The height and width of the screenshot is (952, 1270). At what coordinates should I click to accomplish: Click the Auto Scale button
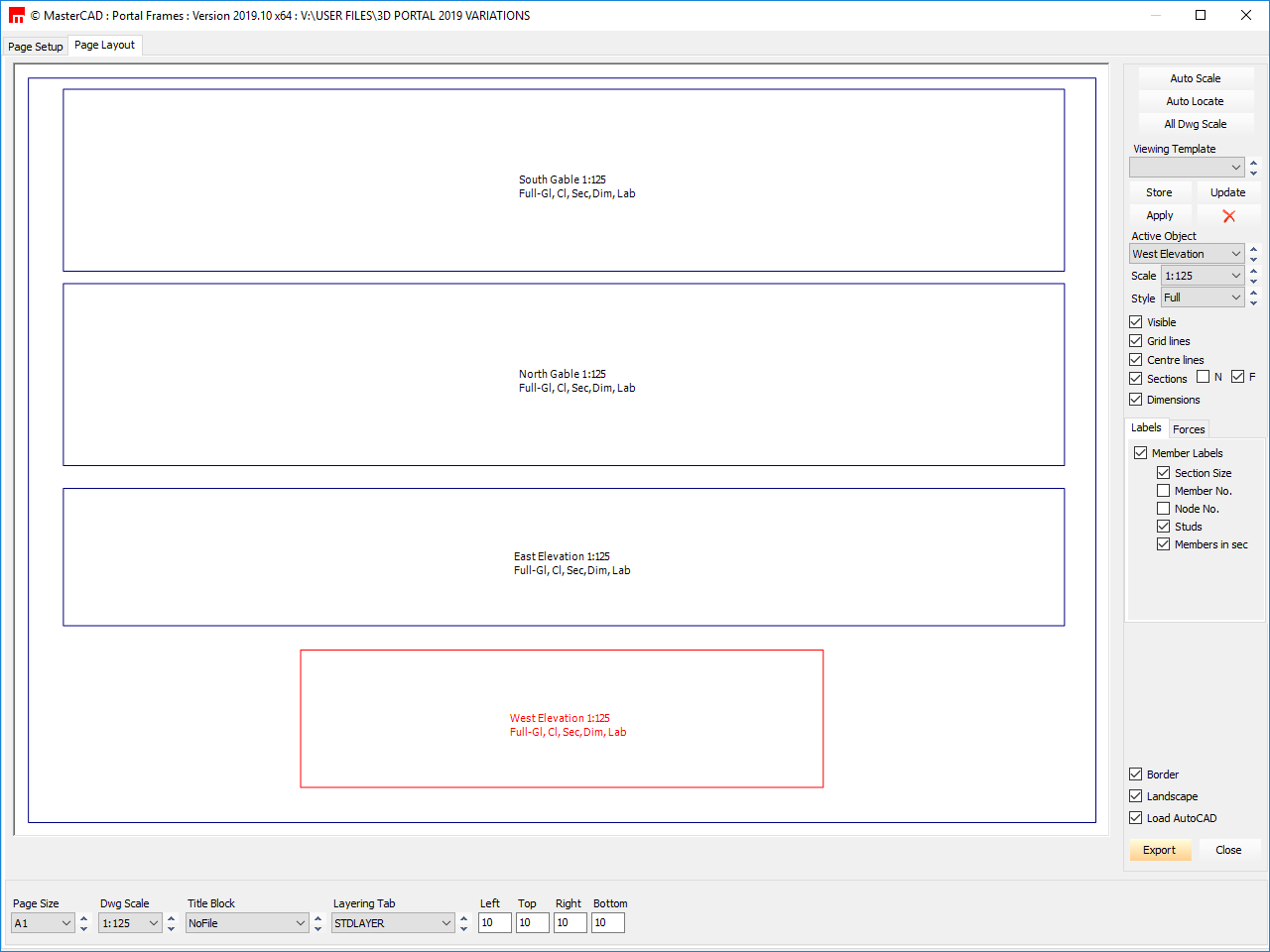point(1195,78)
